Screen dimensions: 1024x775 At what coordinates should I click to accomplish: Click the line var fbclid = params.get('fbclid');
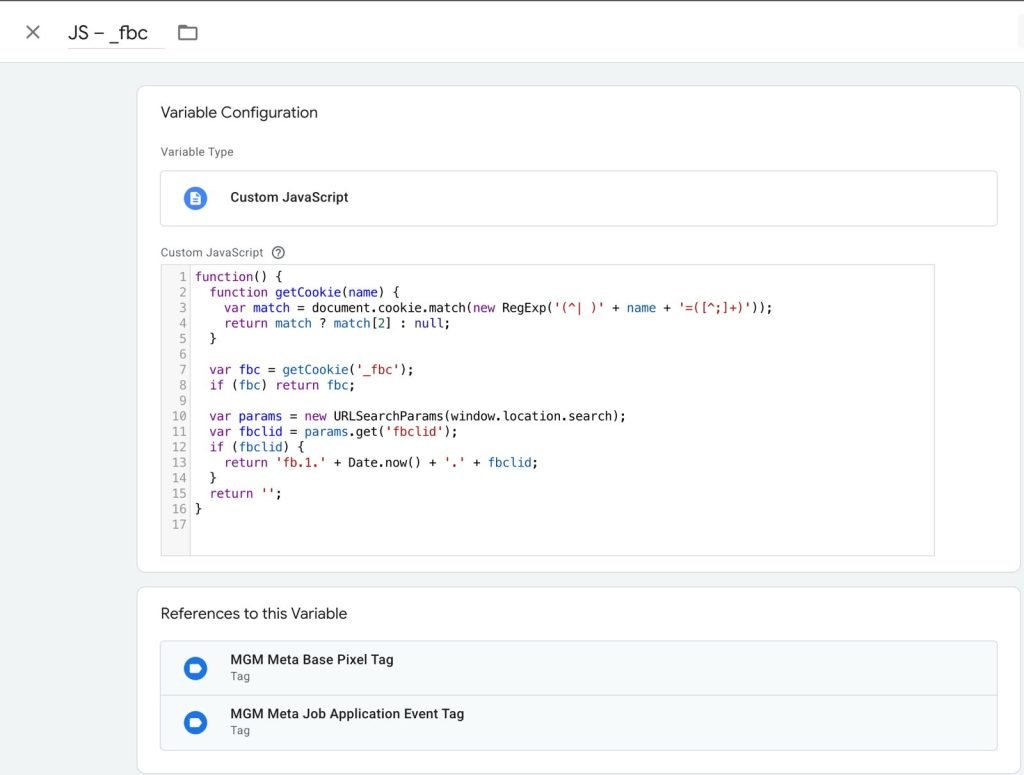coord(333,432)
